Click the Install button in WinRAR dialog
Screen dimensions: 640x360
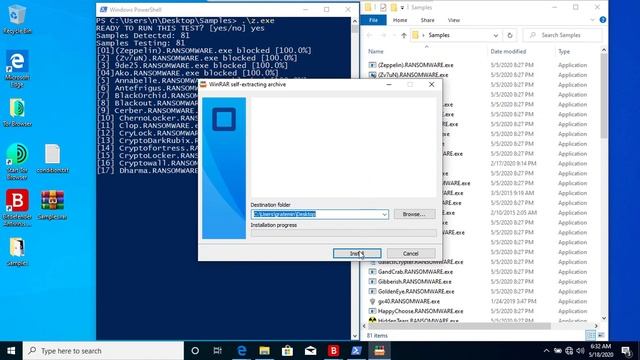click(357, 253)
